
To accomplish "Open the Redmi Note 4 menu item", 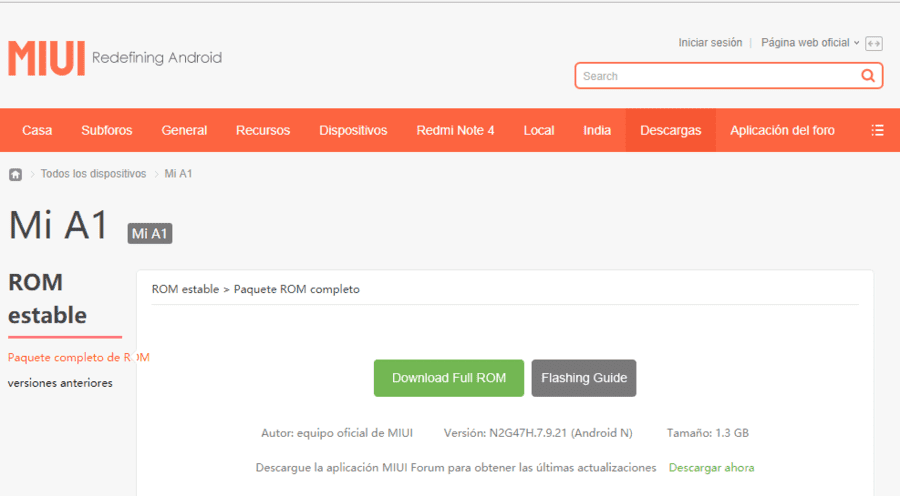I will (455, 130).
